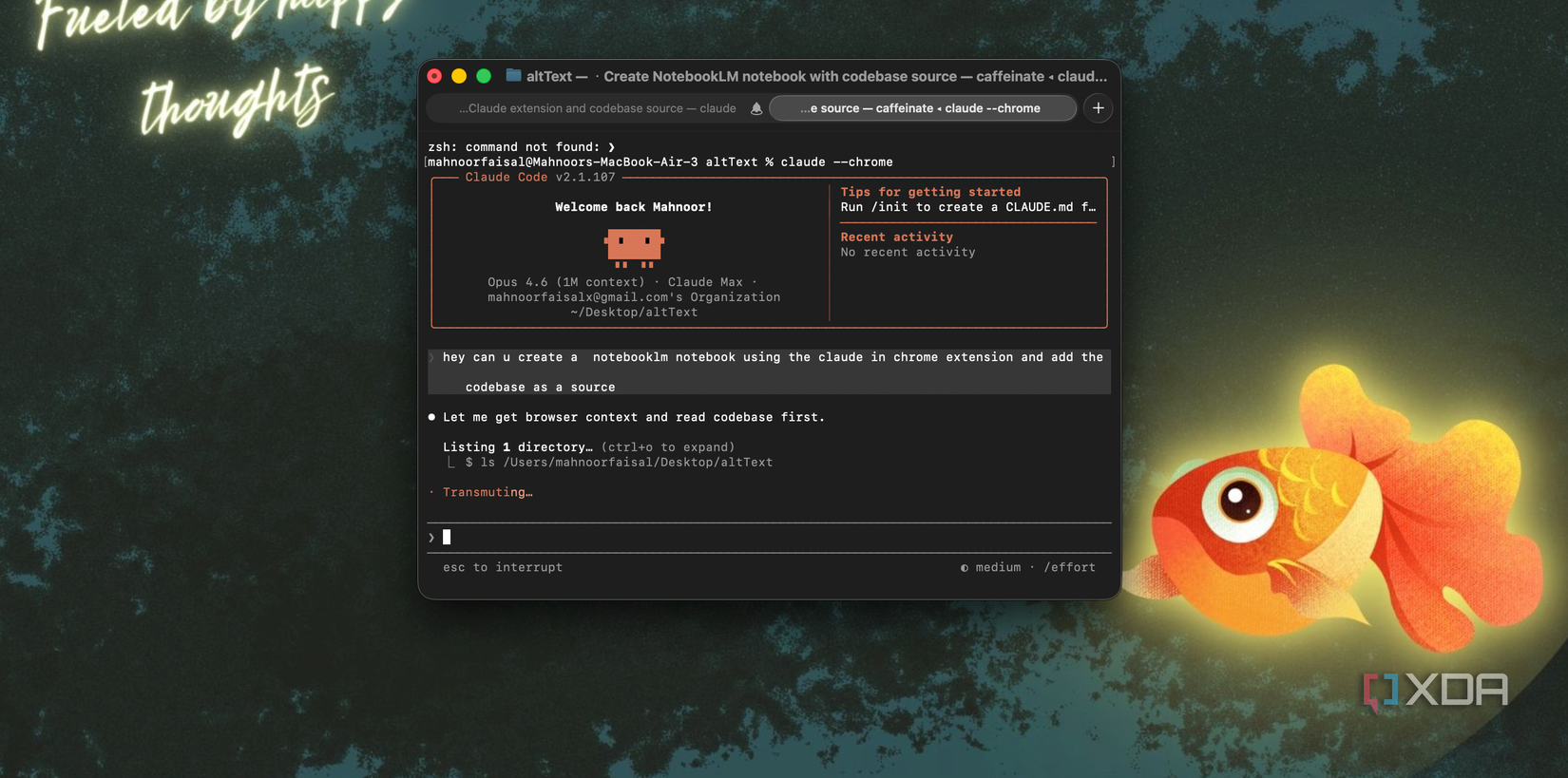Click the 'esc to interrupt' hint
Screen dimensions: 1568x778
pos(503,568)
